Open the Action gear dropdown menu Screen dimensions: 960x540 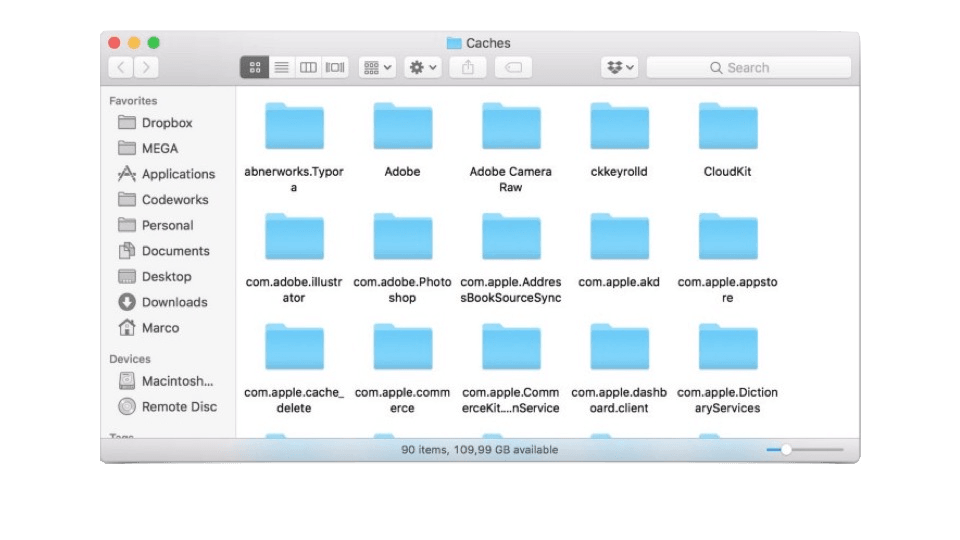[x=423, y=68]
